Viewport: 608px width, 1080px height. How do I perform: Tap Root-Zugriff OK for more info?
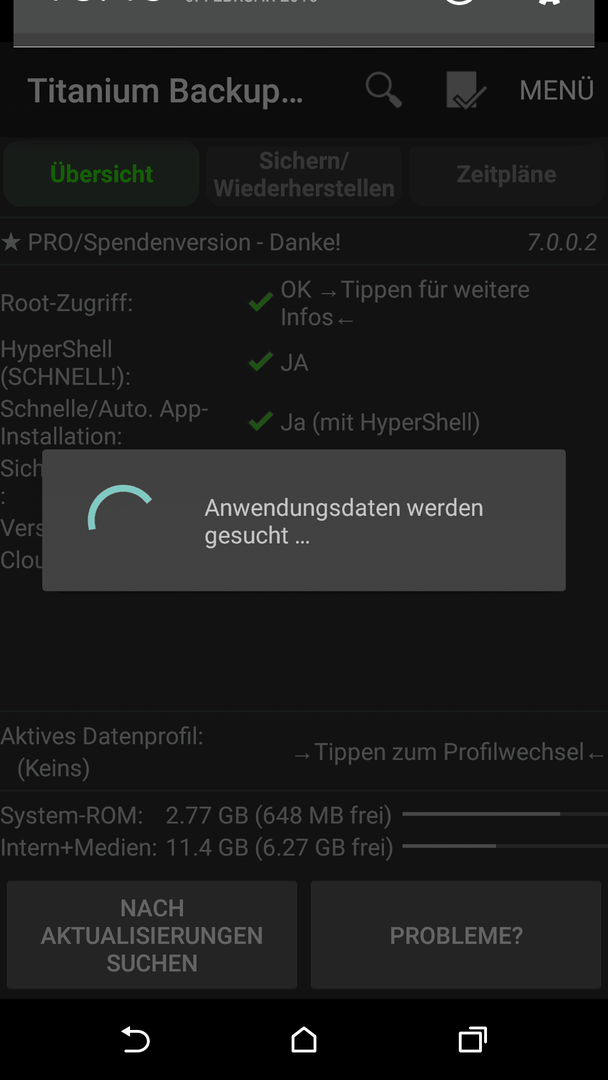(x=405, y=303)
